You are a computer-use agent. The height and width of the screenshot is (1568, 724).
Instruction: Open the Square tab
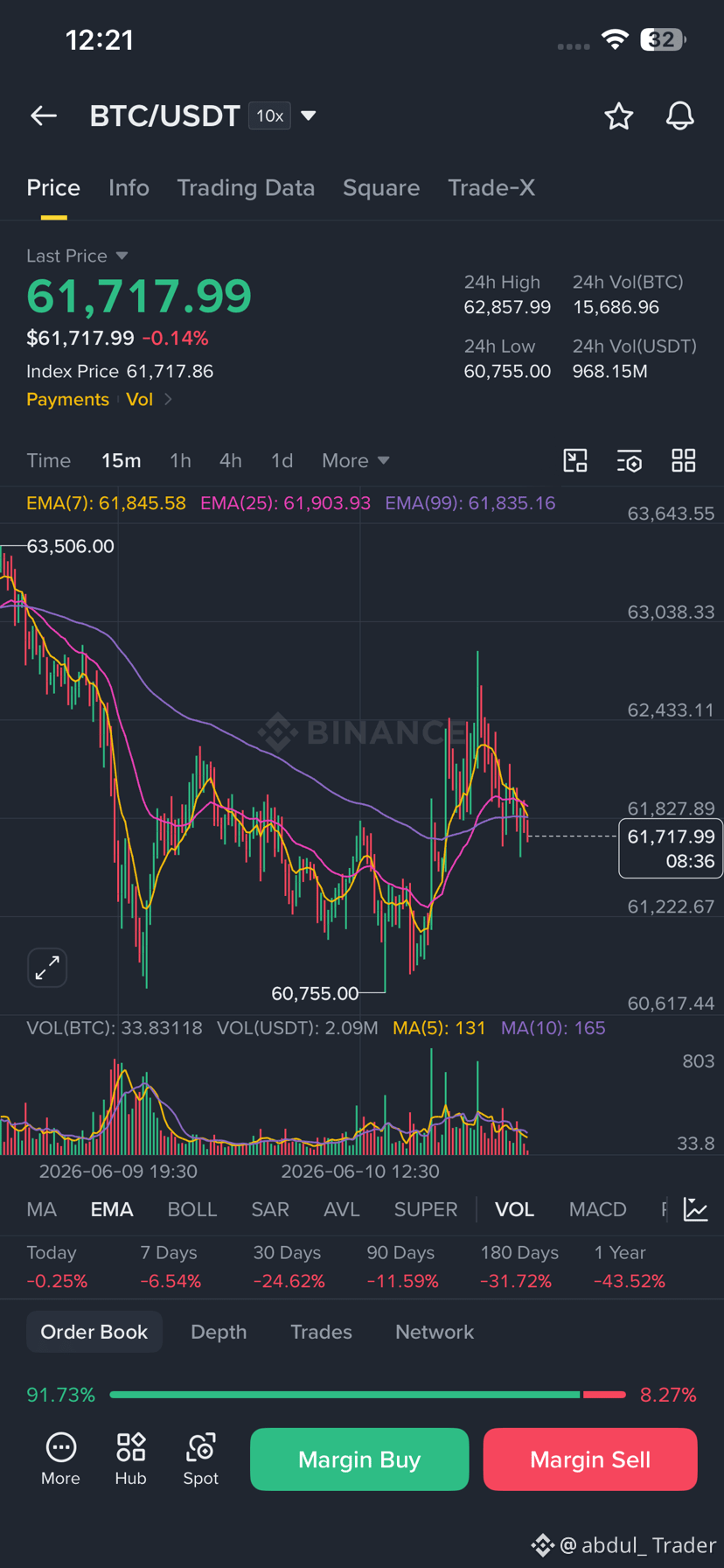point(381,187)
